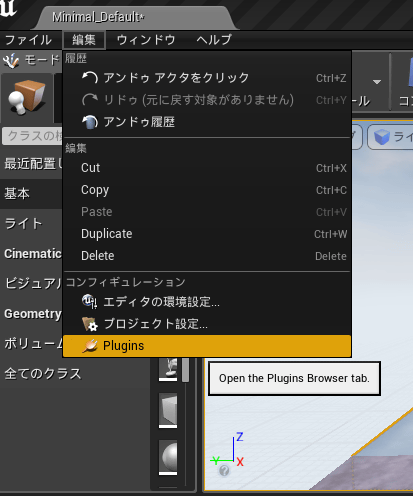Open プロジェクト設定...
The width and height of the screenshot is (413, 496).
tap(207, 324)
